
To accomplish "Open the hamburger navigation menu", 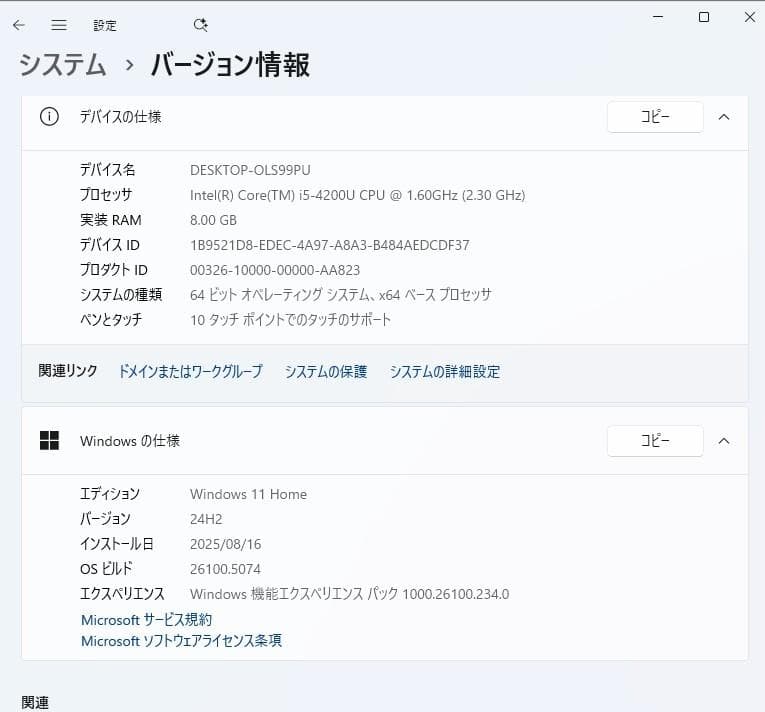I will [x=59, y=25].
